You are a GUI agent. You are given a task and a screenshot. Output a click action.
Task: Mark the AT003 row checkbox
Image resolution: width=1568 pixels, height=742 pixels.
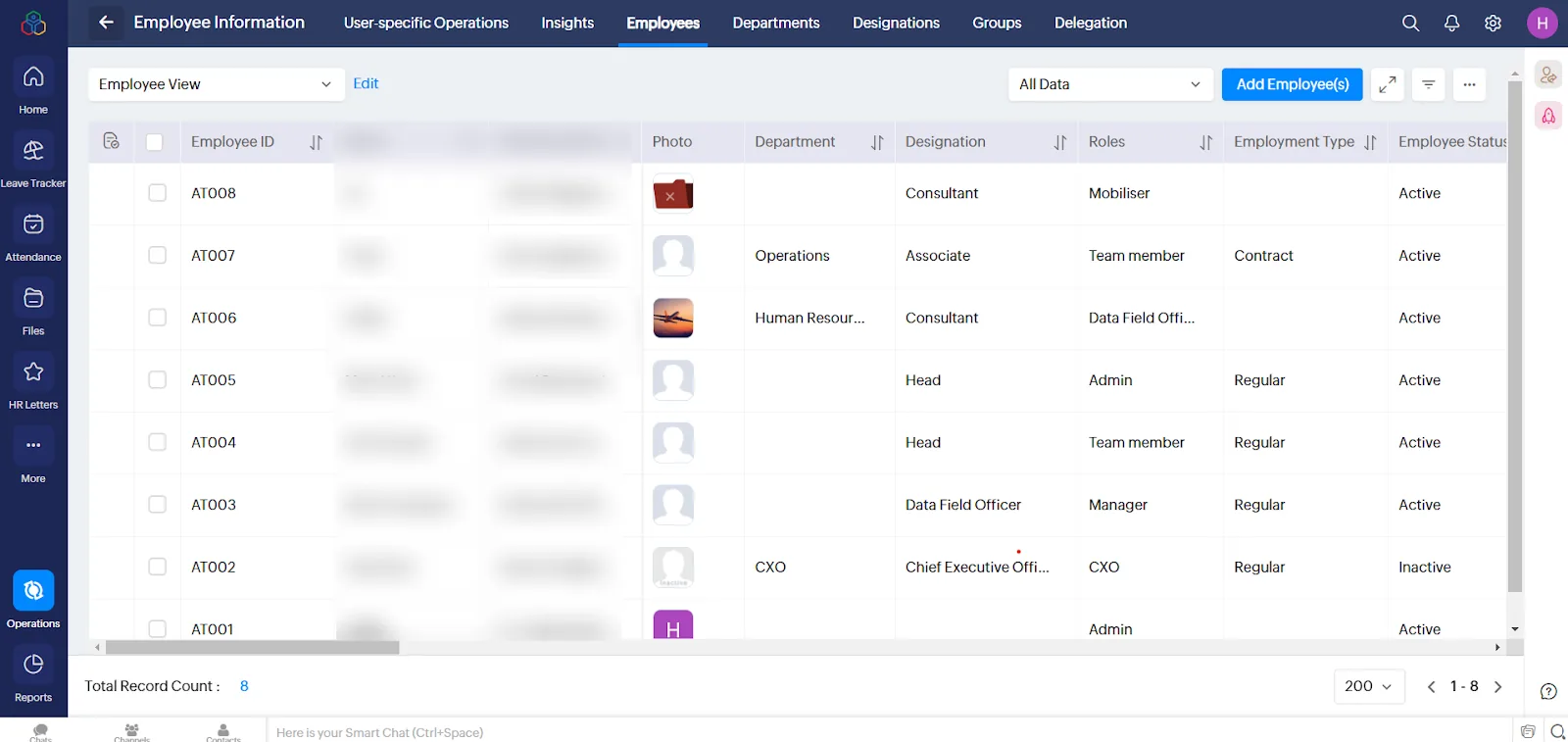(157, 504)
